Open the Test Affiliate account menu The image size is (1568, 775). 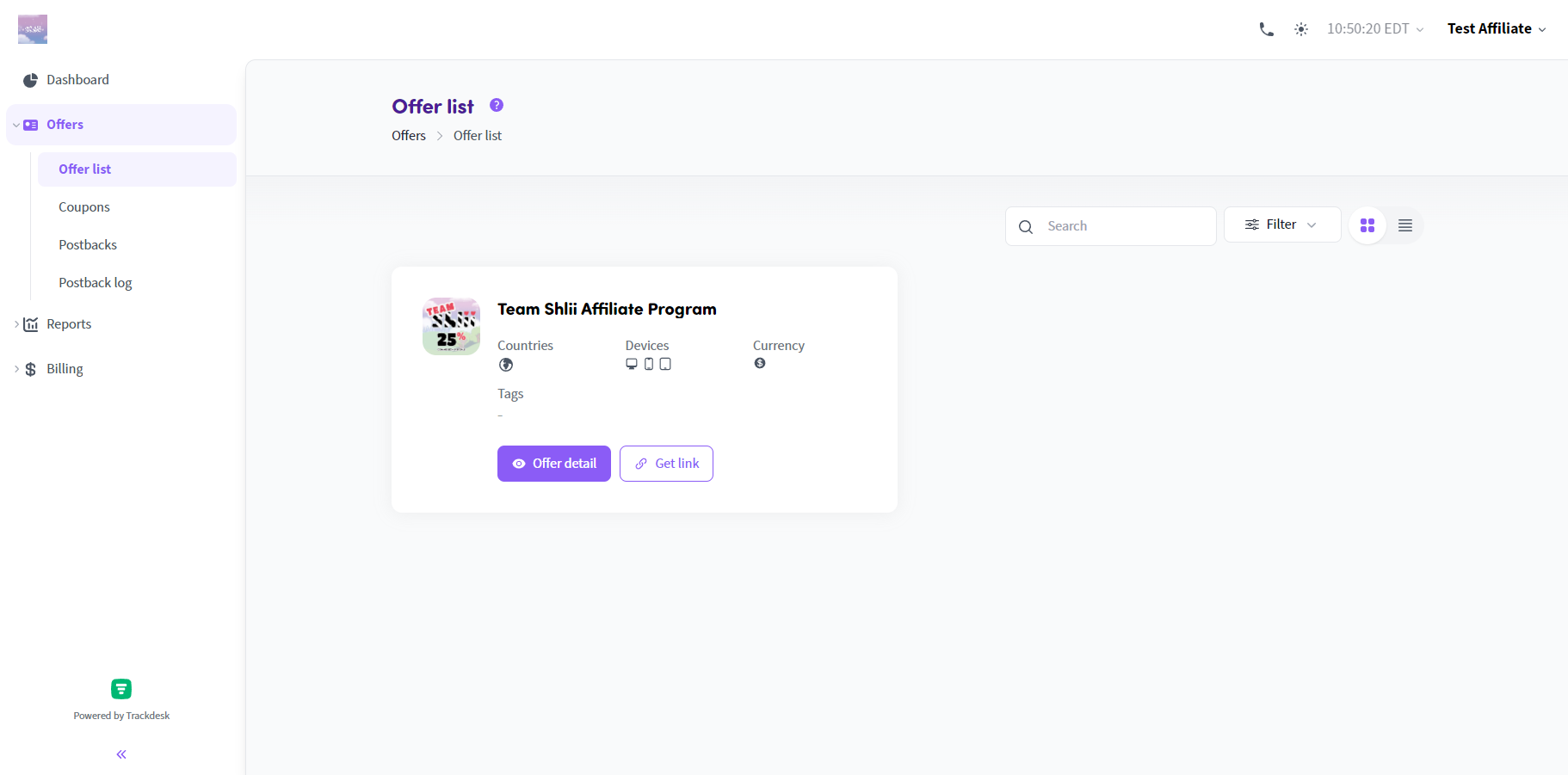tap(1497, 28)
